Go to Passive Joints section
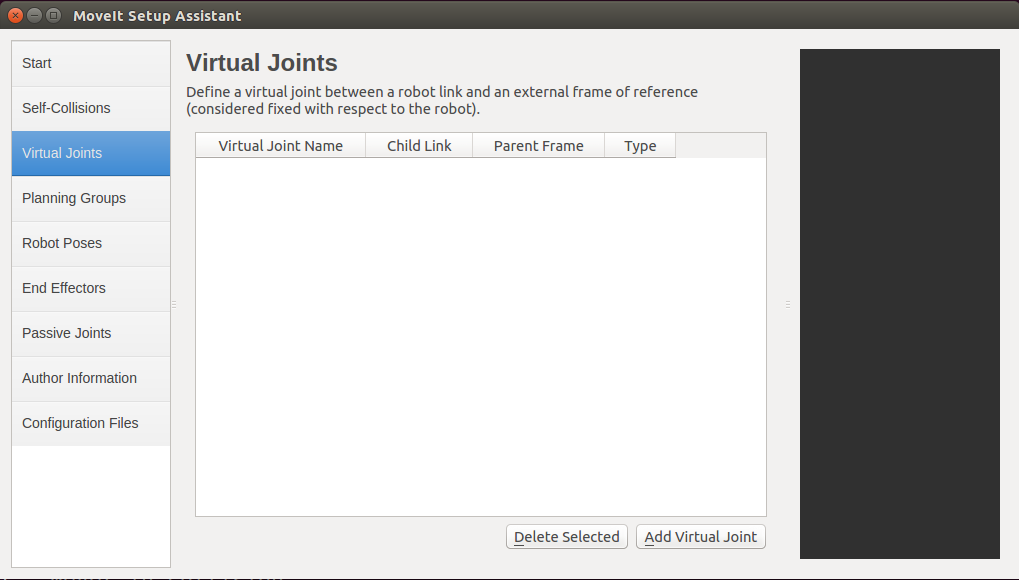Image resolution: width=1019 pixels, height=580 pixels. pos(91,334)
